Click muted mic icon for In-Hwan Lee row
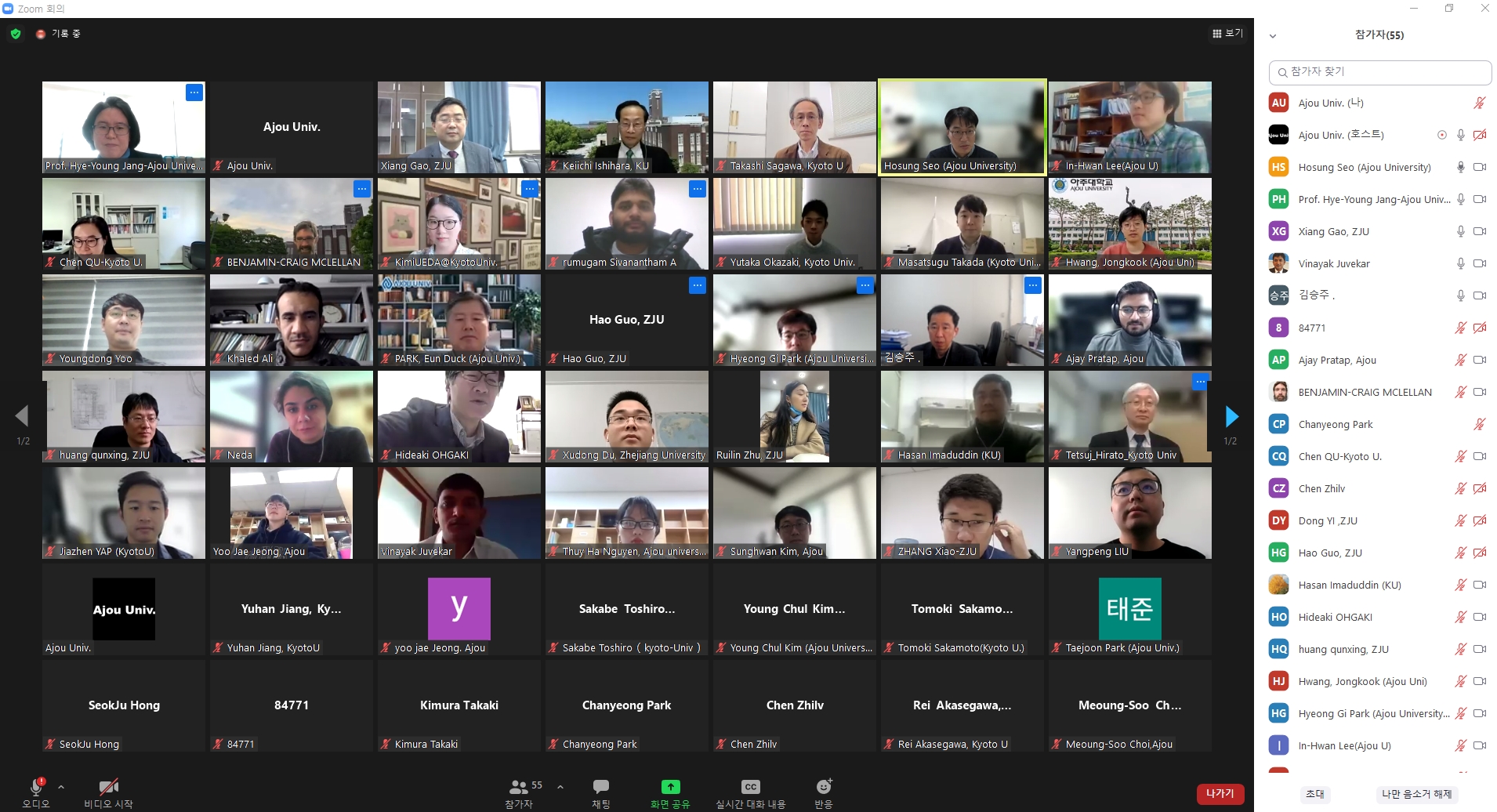 pyautogui.click(x=1461, y=745)
